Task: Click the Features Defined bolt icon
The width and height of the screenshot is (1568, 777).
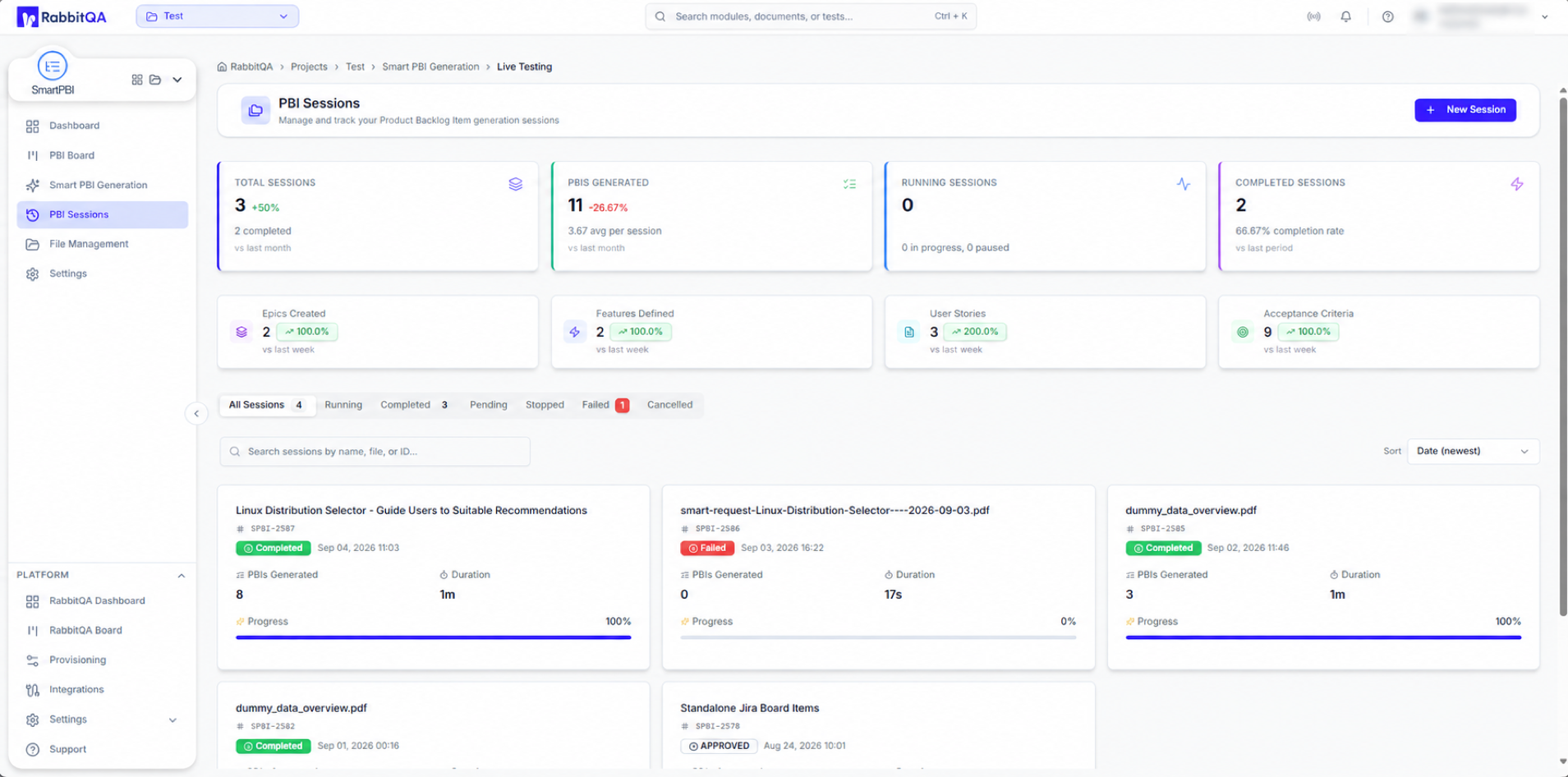Action: 575,332
